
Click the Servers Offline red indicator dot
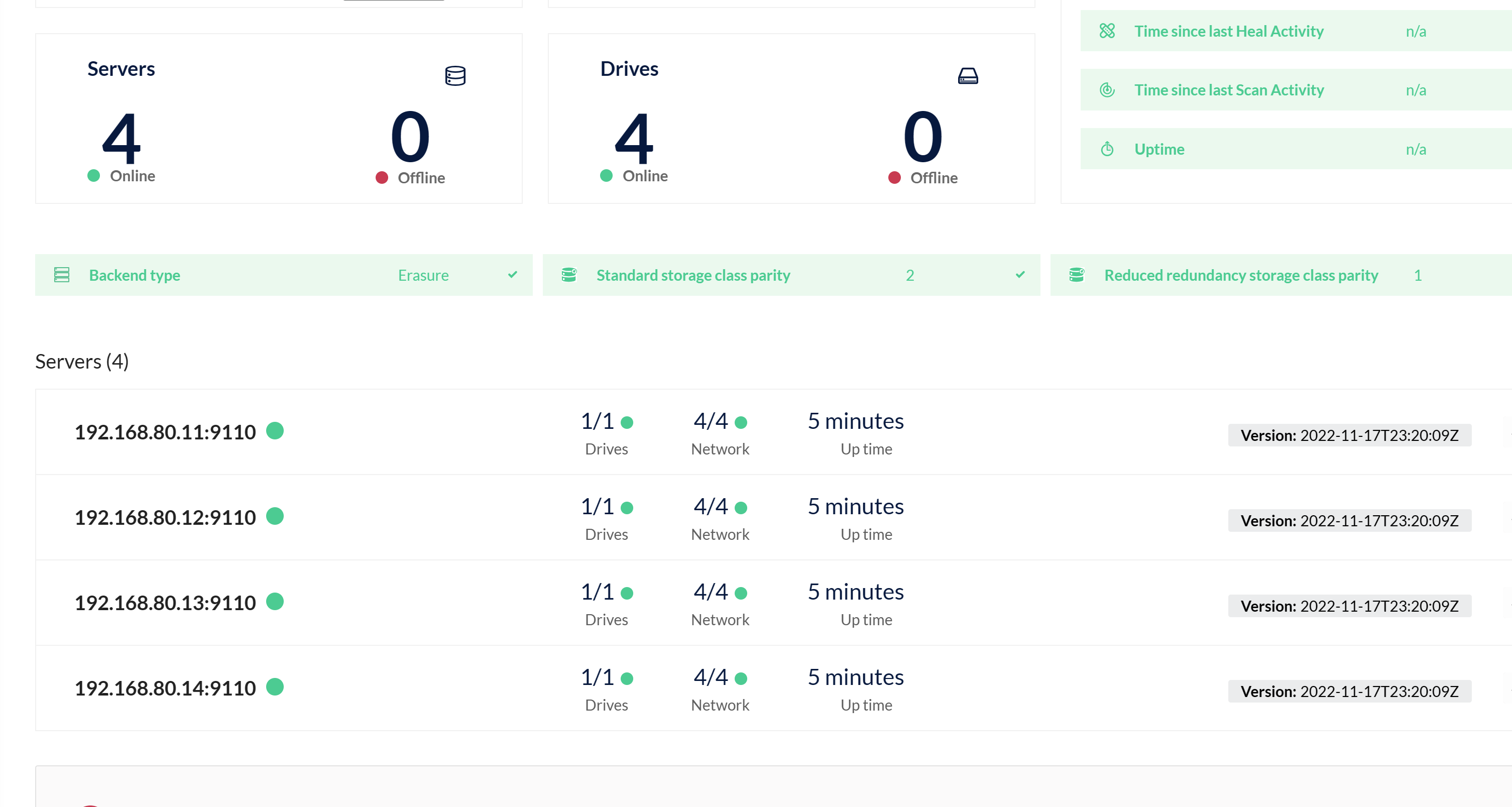382,178
